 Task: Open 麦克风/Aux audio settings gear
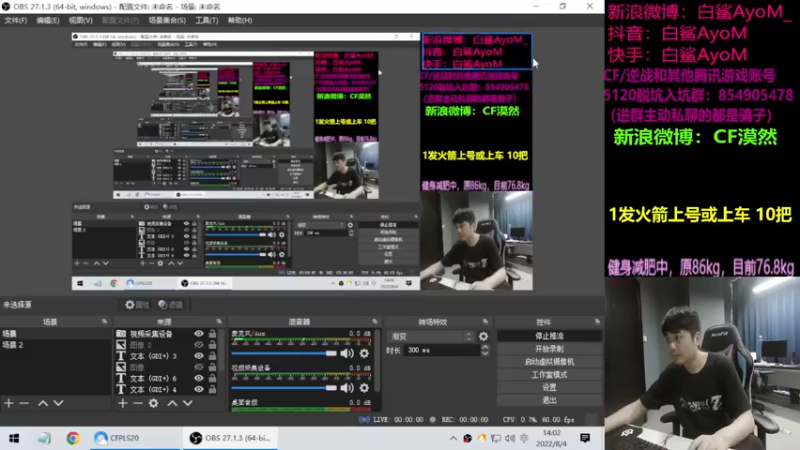coord(364,353)
